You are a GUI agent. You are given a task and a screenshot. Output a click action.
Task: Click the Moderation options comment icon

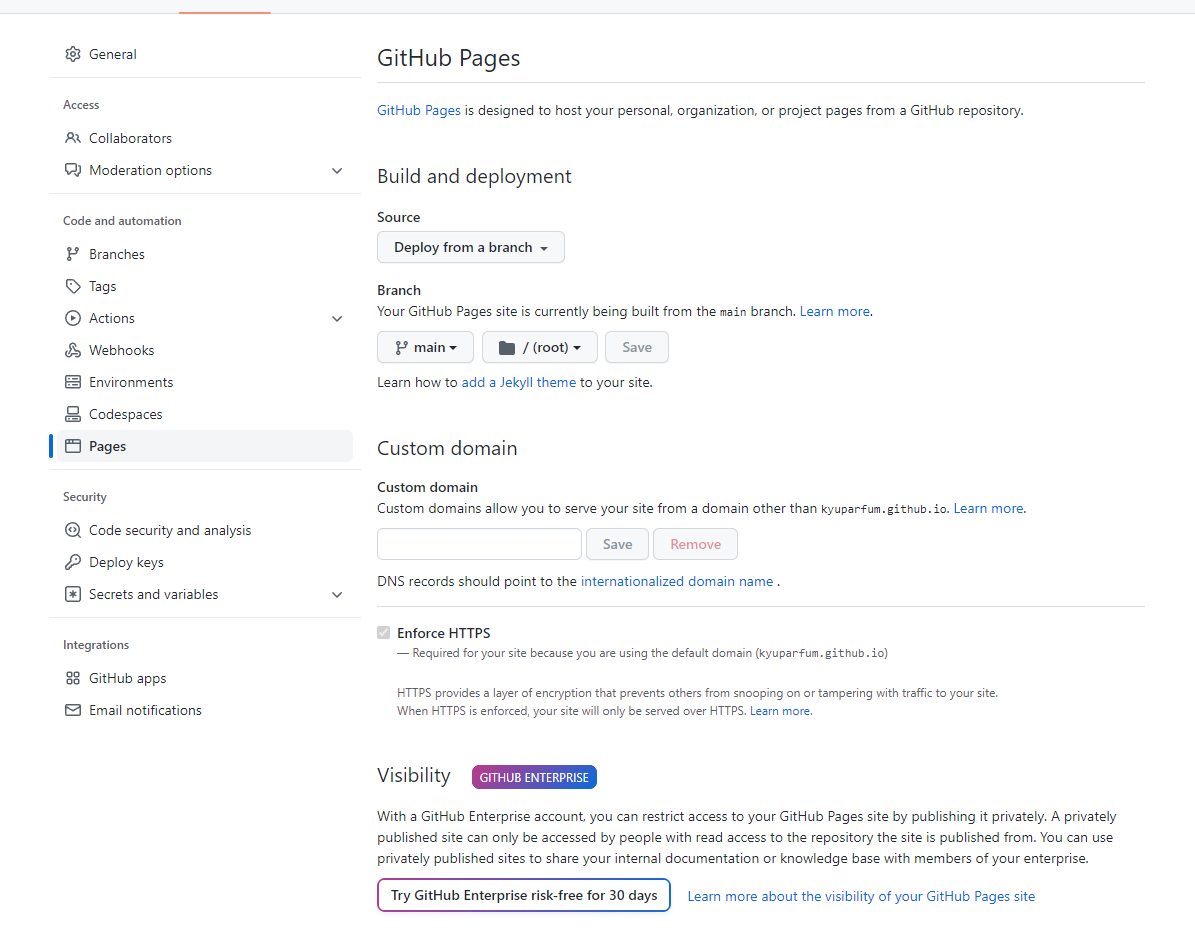click(72, 170)
